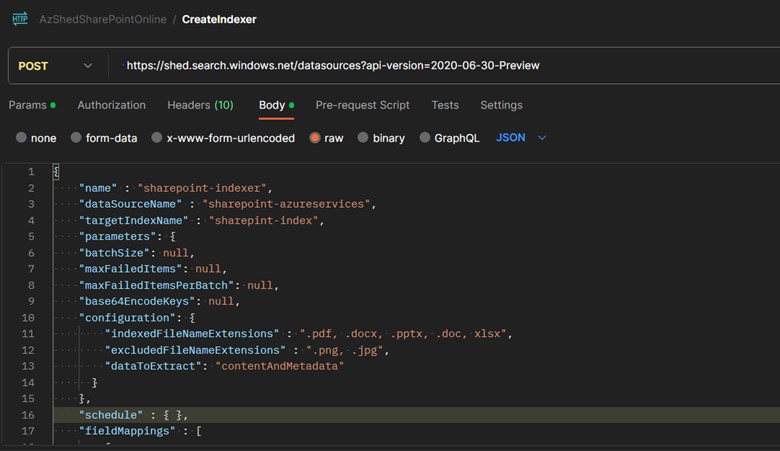780x451 pixels.
Task: Choose the form-data radio option
Action: (76, 138)
